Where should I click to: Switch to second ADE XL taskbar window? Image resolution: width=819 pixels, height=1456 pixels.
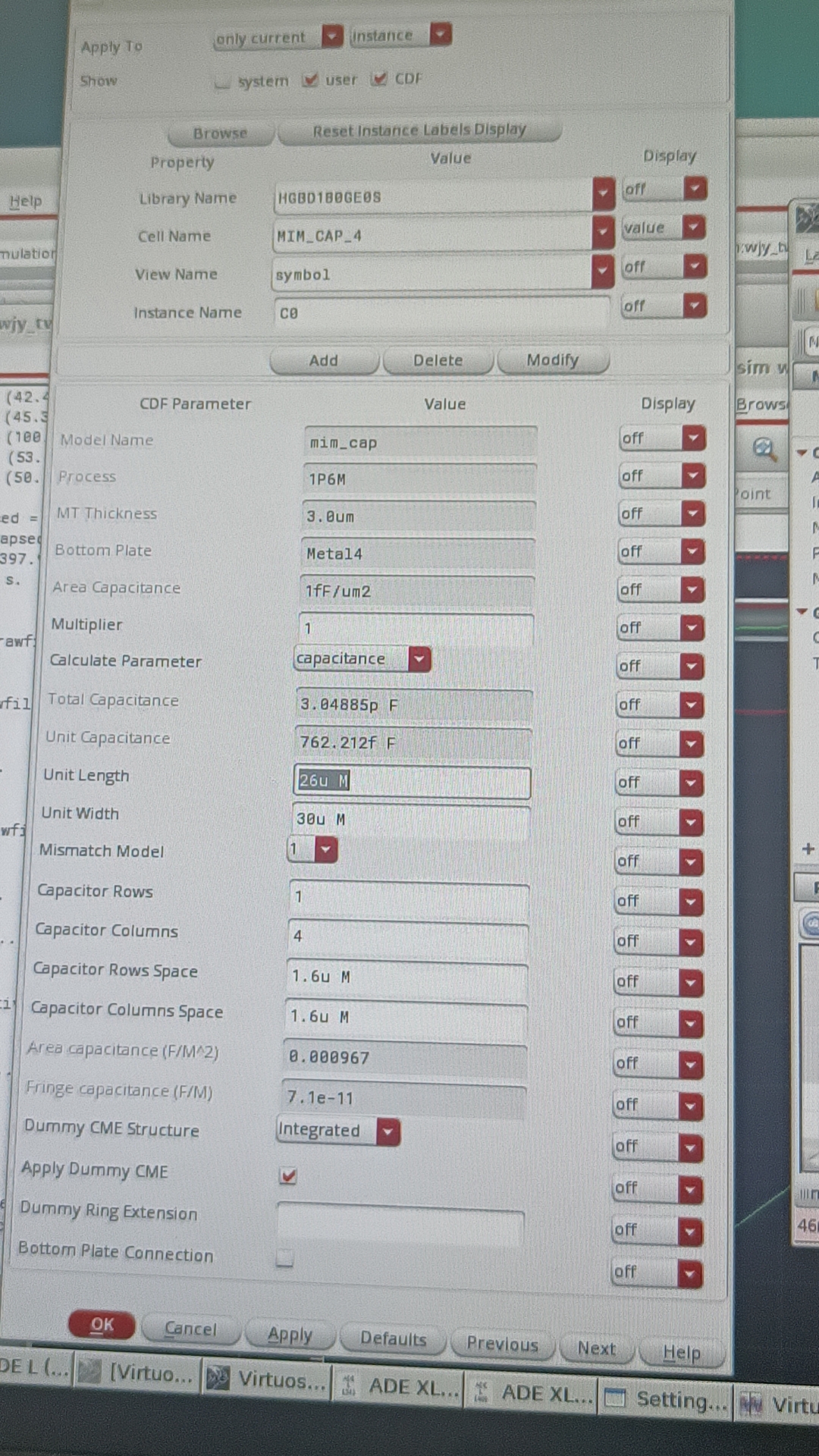point(532,1392)
